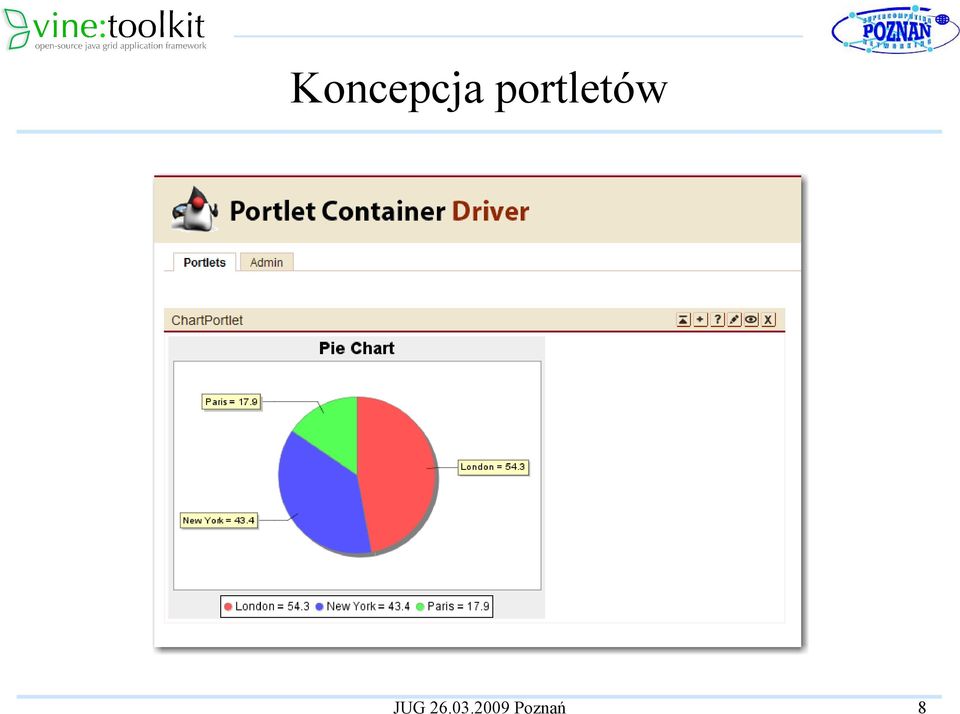Image resolution: width=960 pixels, height=714 pixels.
Task: Remove ChartPortlet with the X button
Action: (768, 320)
